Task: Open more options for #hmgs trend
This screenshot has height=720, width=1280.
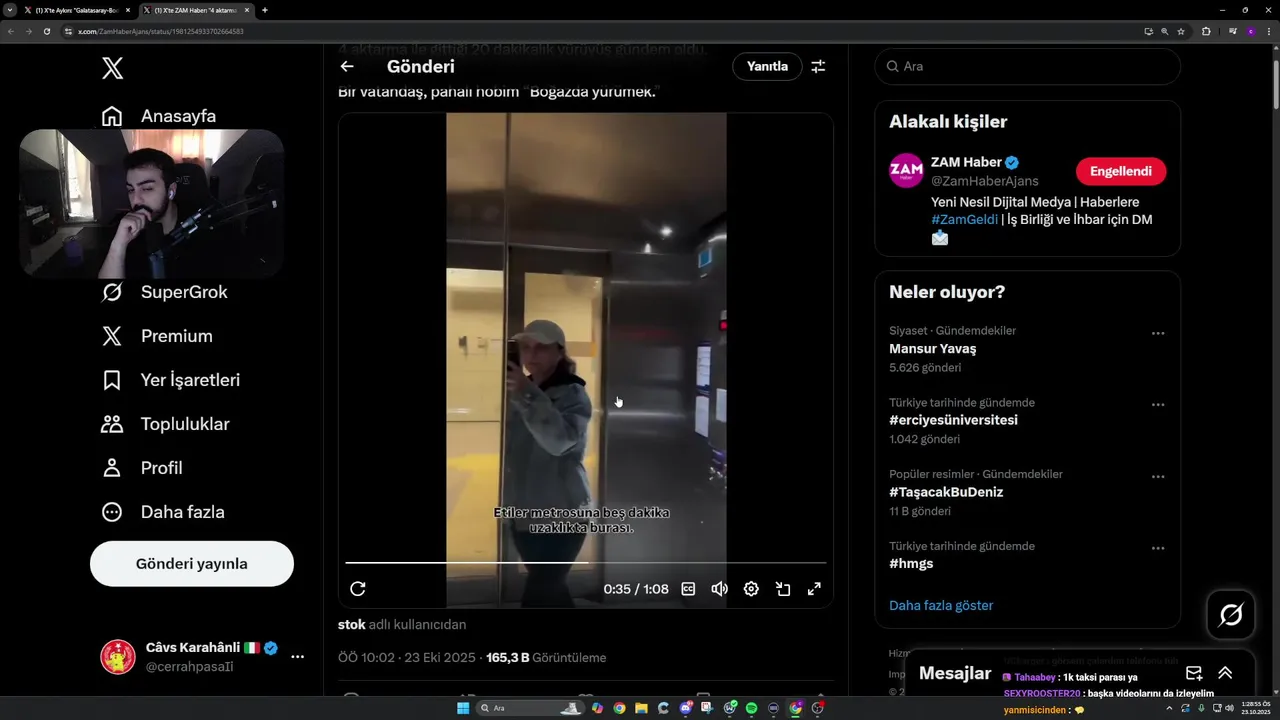Action: tap(1158, 548)
